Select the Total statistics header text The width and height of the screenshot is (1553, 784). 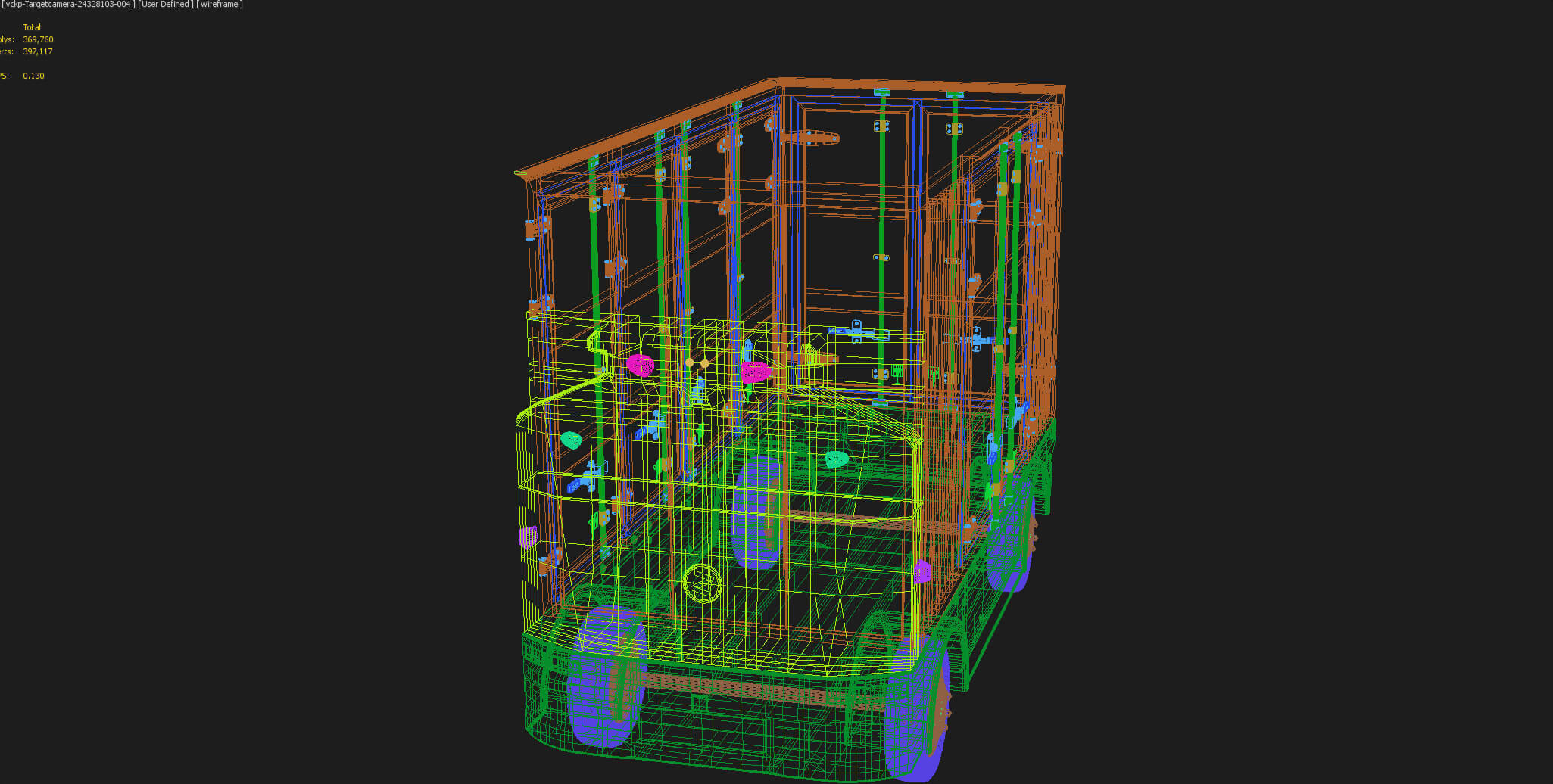click(x=32, y=27)
